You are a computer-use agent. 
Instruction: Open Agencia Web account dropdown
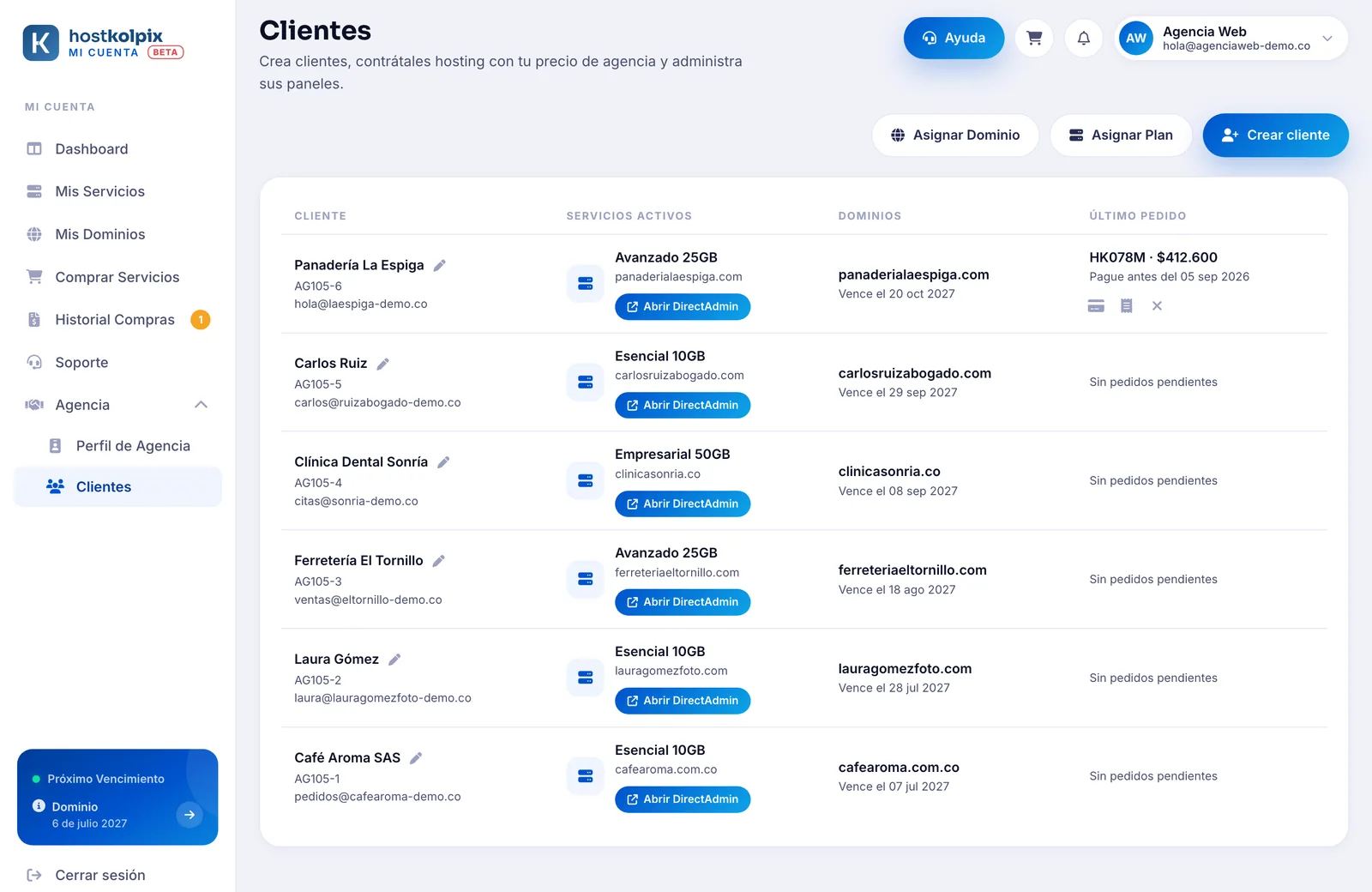pyautogui.click(x=1231, y=38)
